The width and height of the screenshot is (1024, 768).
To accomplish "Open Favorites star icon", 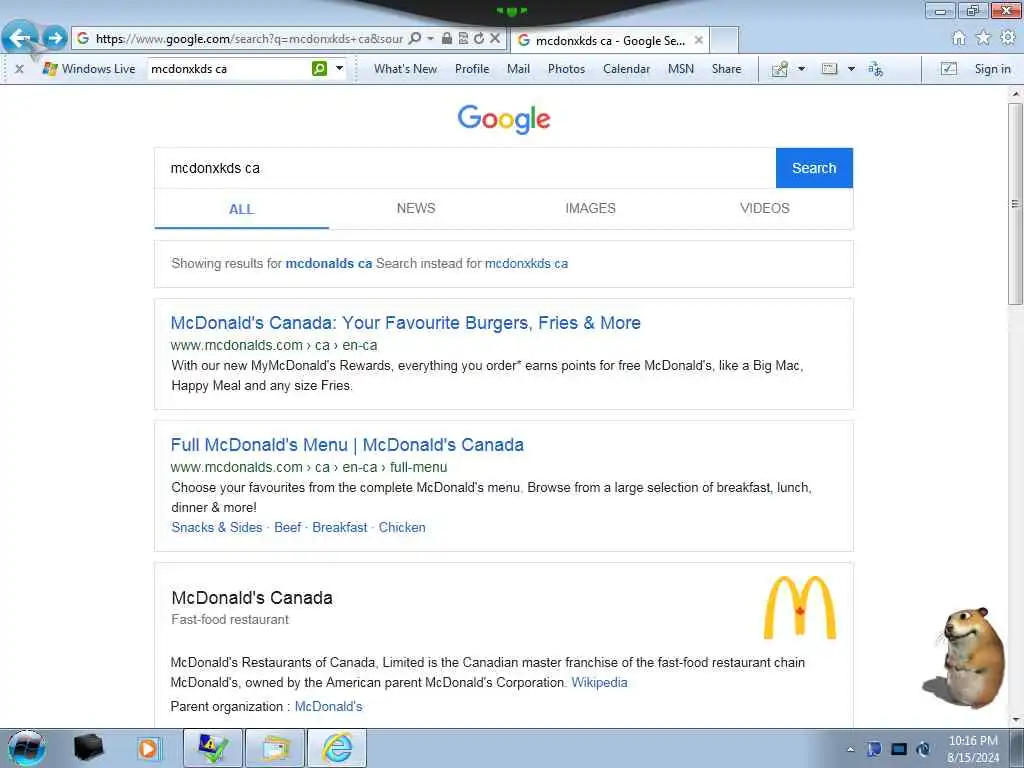I will [x=983, y=38].
